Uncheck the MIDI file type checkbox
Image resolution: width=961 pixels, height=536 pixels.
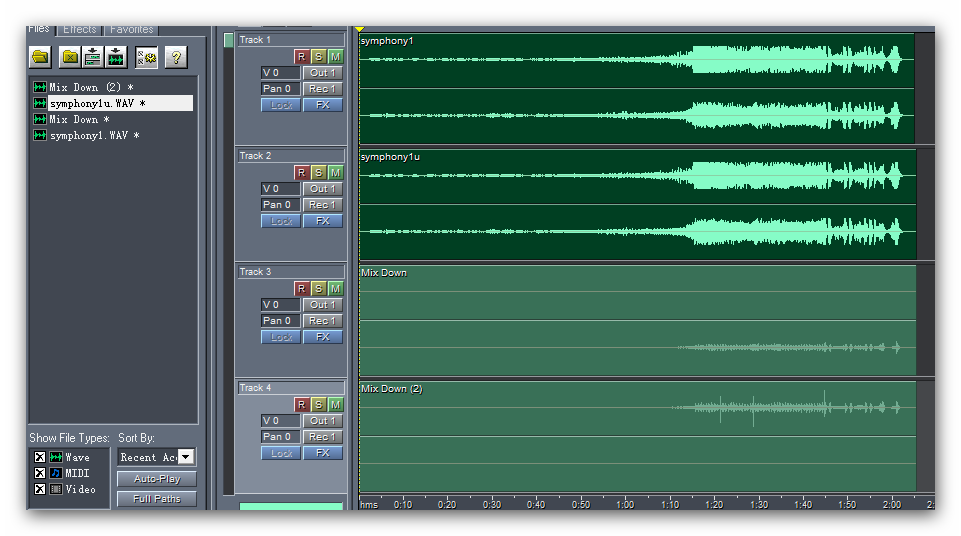point(40,473)
